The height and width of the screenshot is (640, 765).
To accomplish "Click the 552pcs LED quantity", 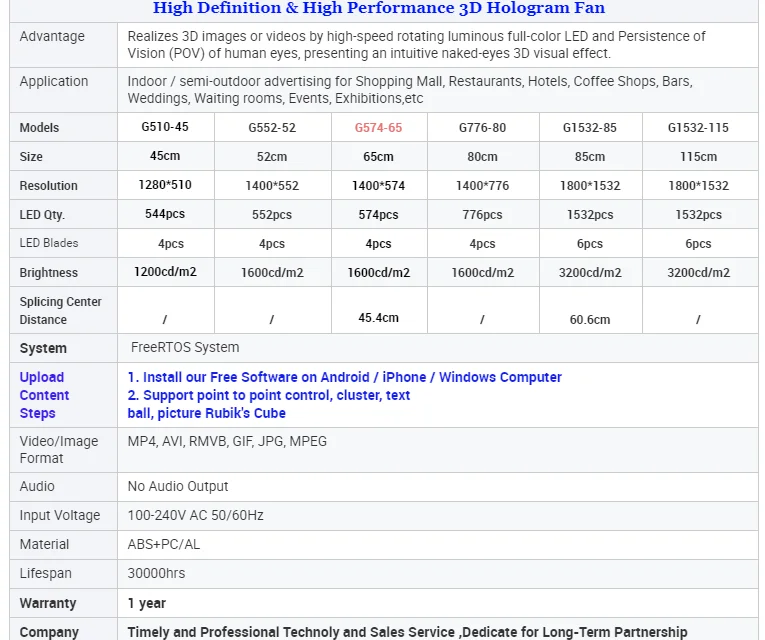I will click(272, 215).
